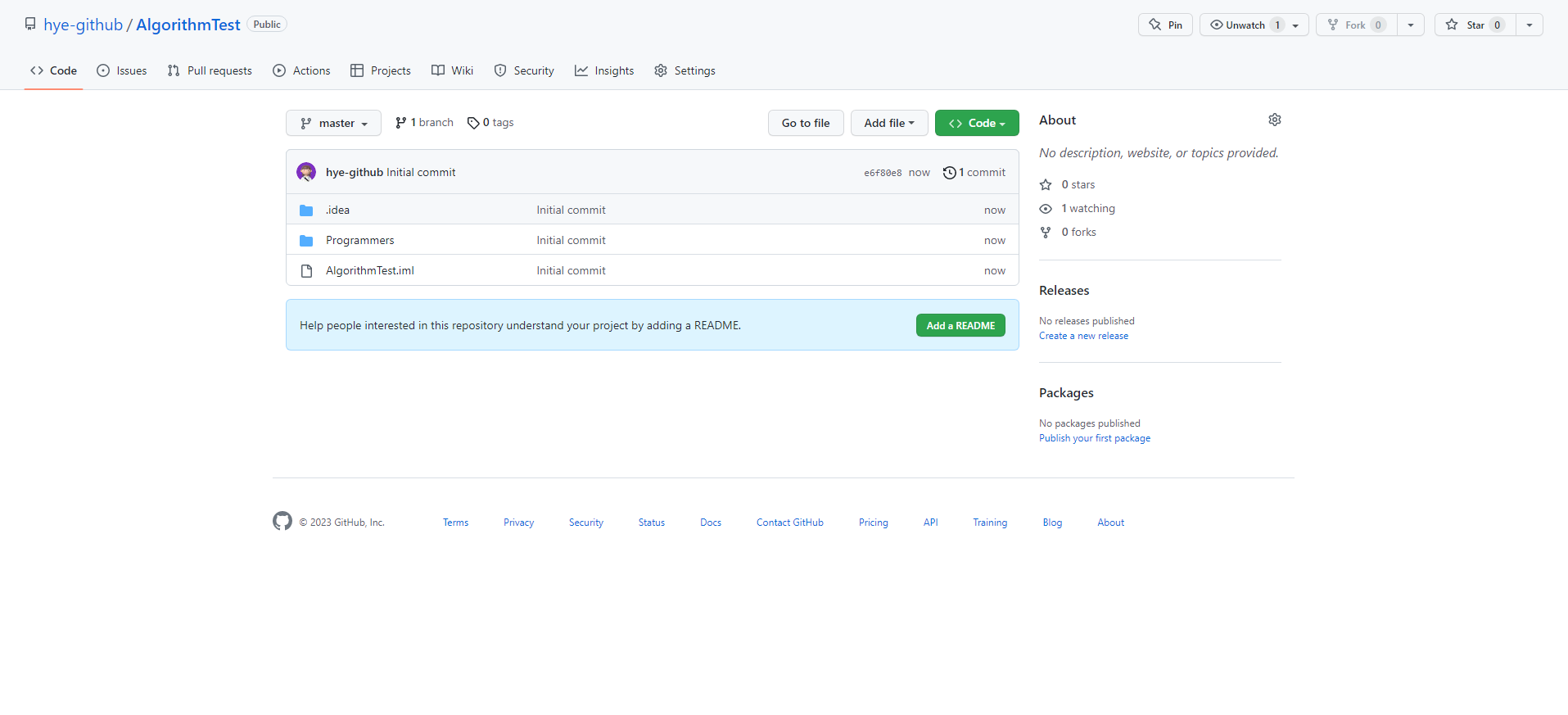Click Create a new release link

click(1083, 336)
